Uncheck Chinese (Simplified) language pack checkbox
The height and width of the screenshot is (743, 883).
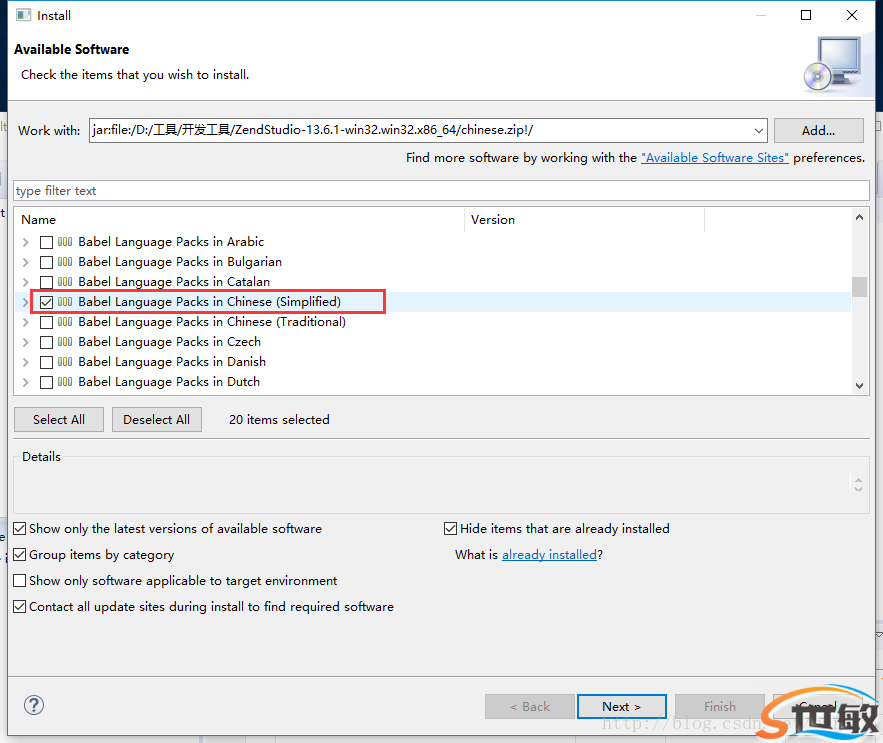pyautogui.click(x=47, y=302)
